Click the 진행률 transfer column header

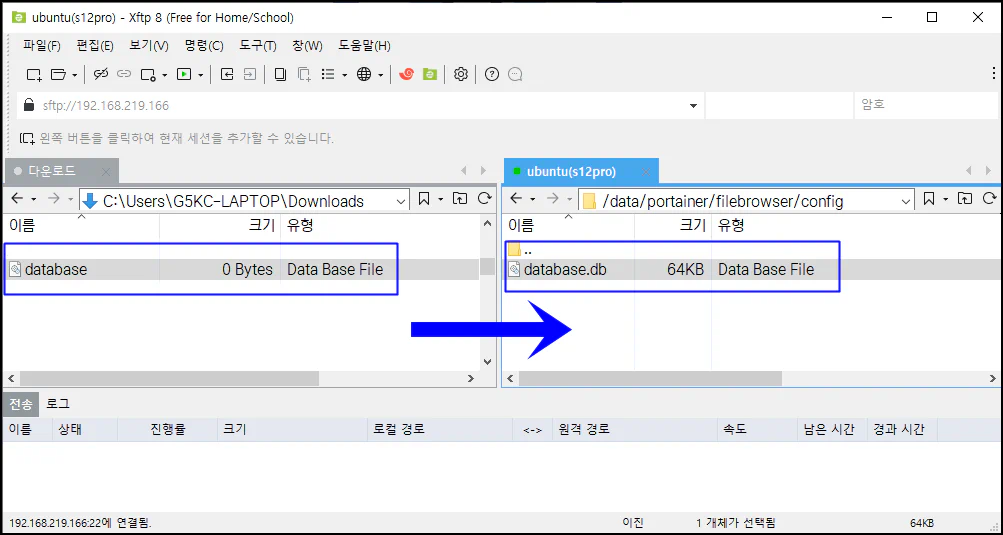[168, 430]
